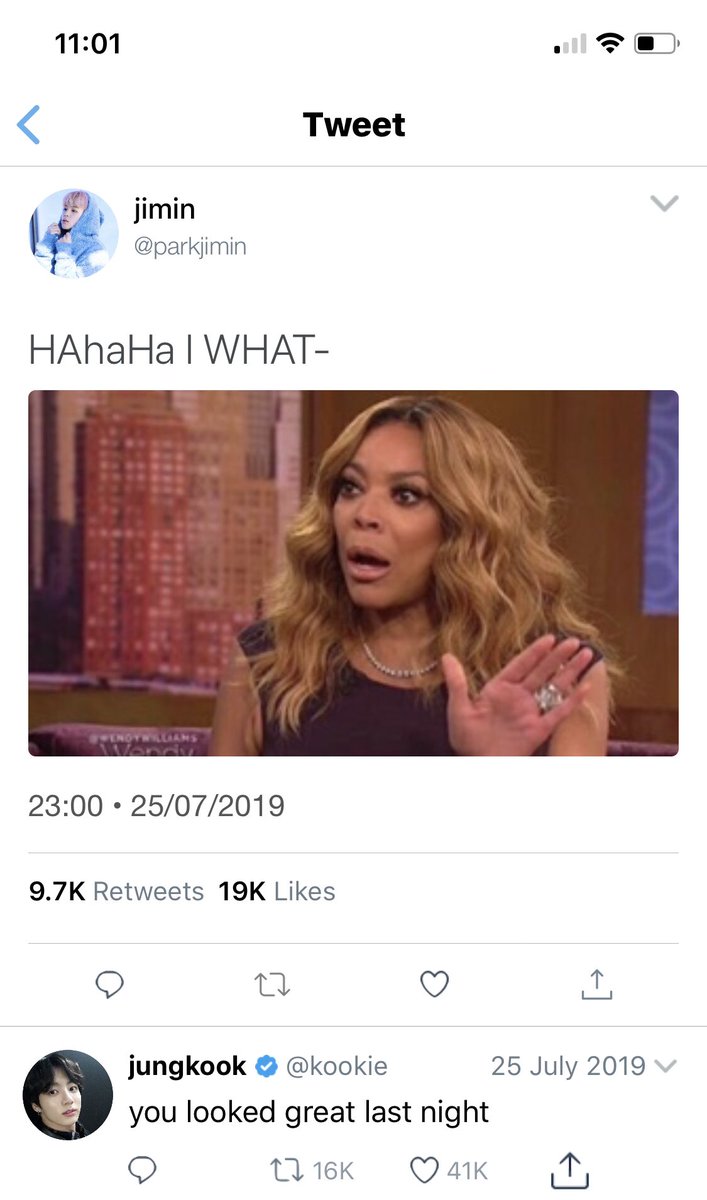View the 19K Likes list
Screen dimensions: 707x1200
tap(277, 891)
